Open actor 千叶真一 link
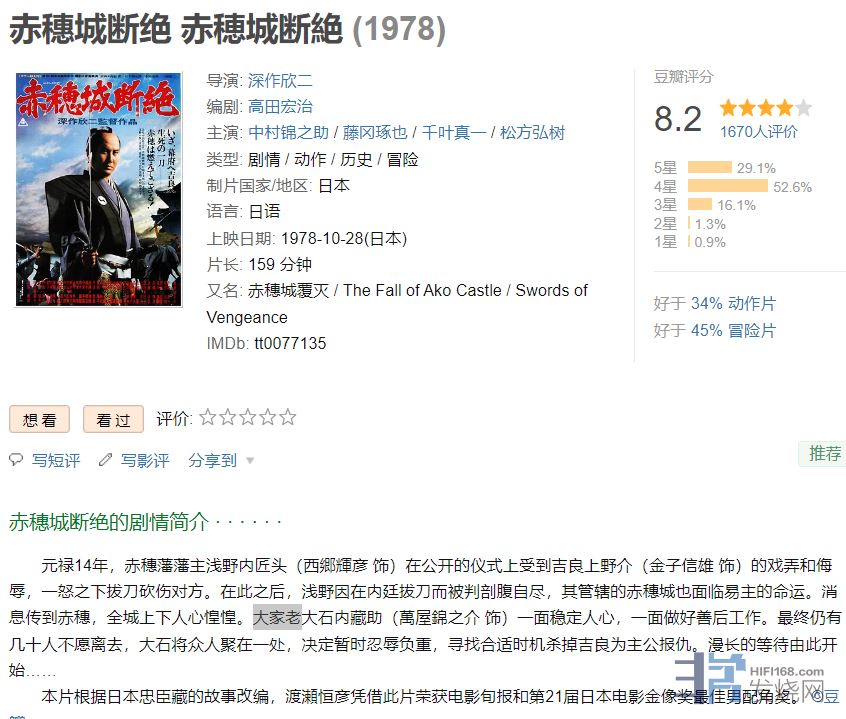 click(x=454, y=133)
